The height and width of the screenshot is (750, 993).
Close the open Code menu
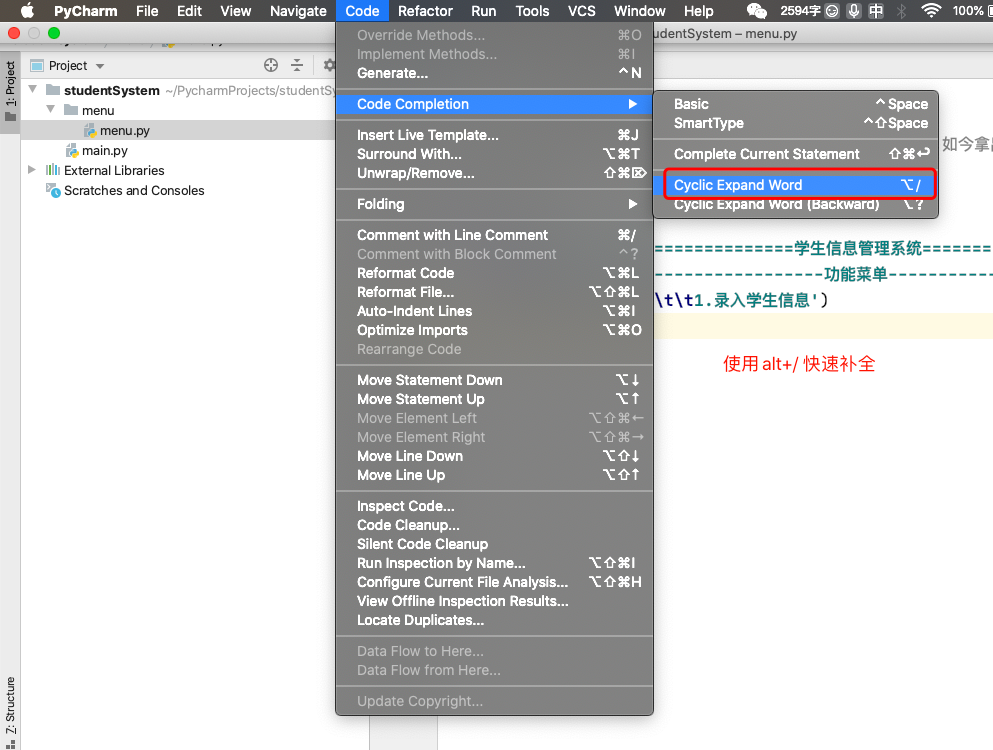point(362,11)
